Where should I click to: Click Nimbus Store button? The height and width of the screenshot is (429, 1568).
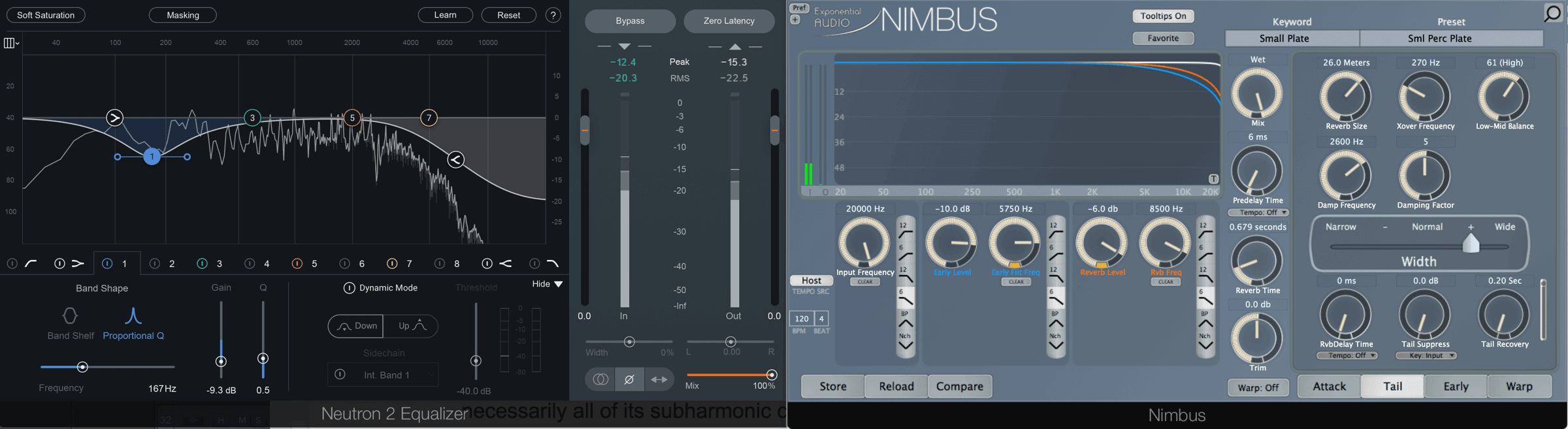coord(833,387)
